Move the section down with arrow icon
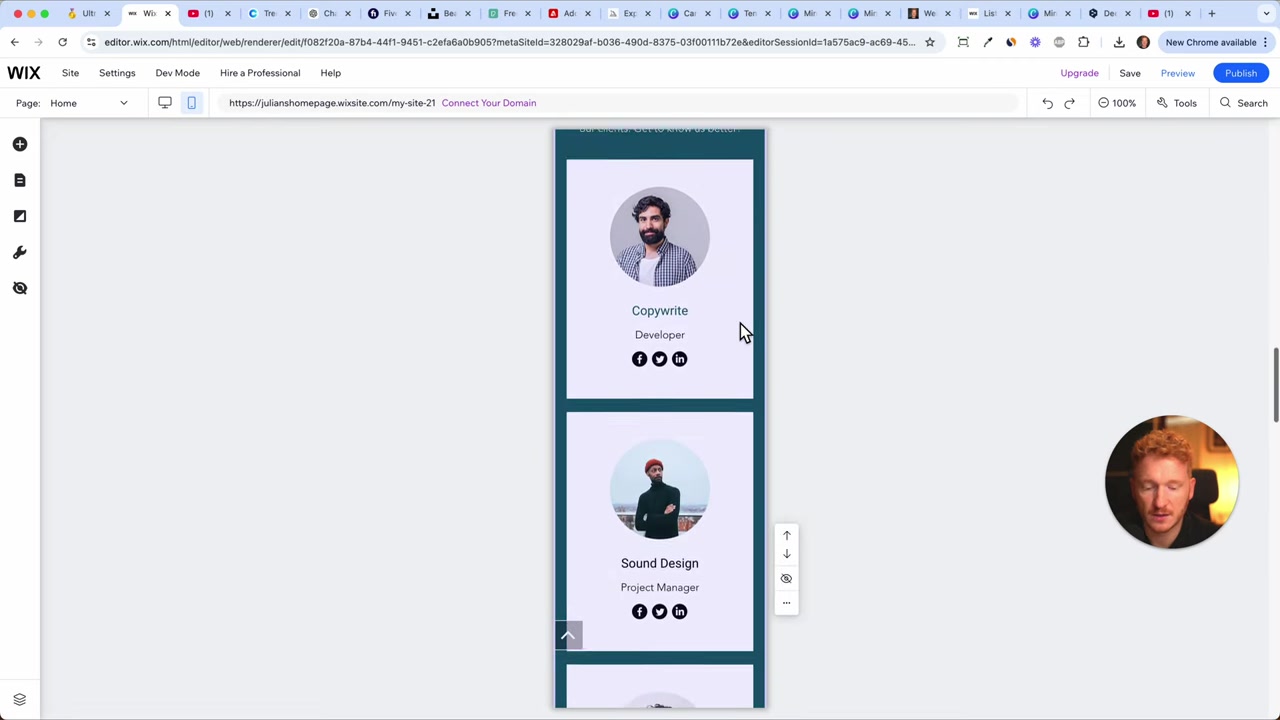The width and height of the screenshot is (1280, 720). 786,554
